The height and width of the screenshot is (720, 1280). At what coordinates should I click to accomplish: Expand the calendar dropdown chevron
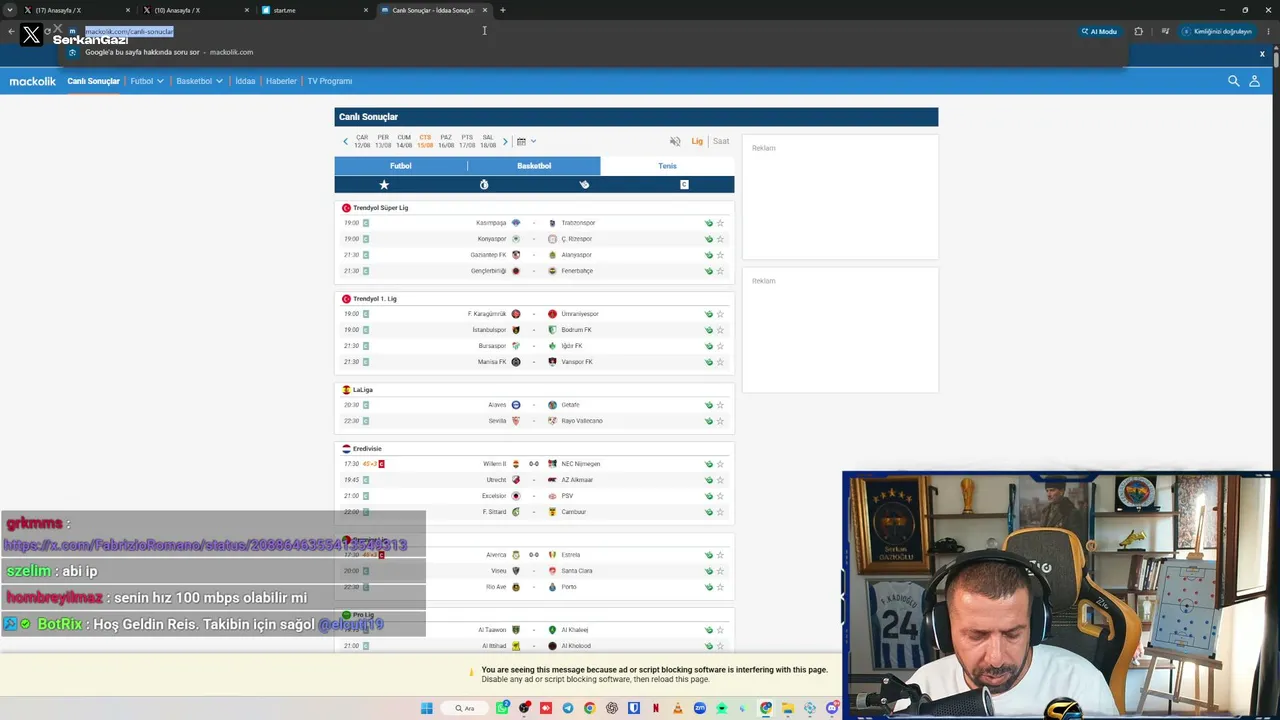click(x=533, y=142)
